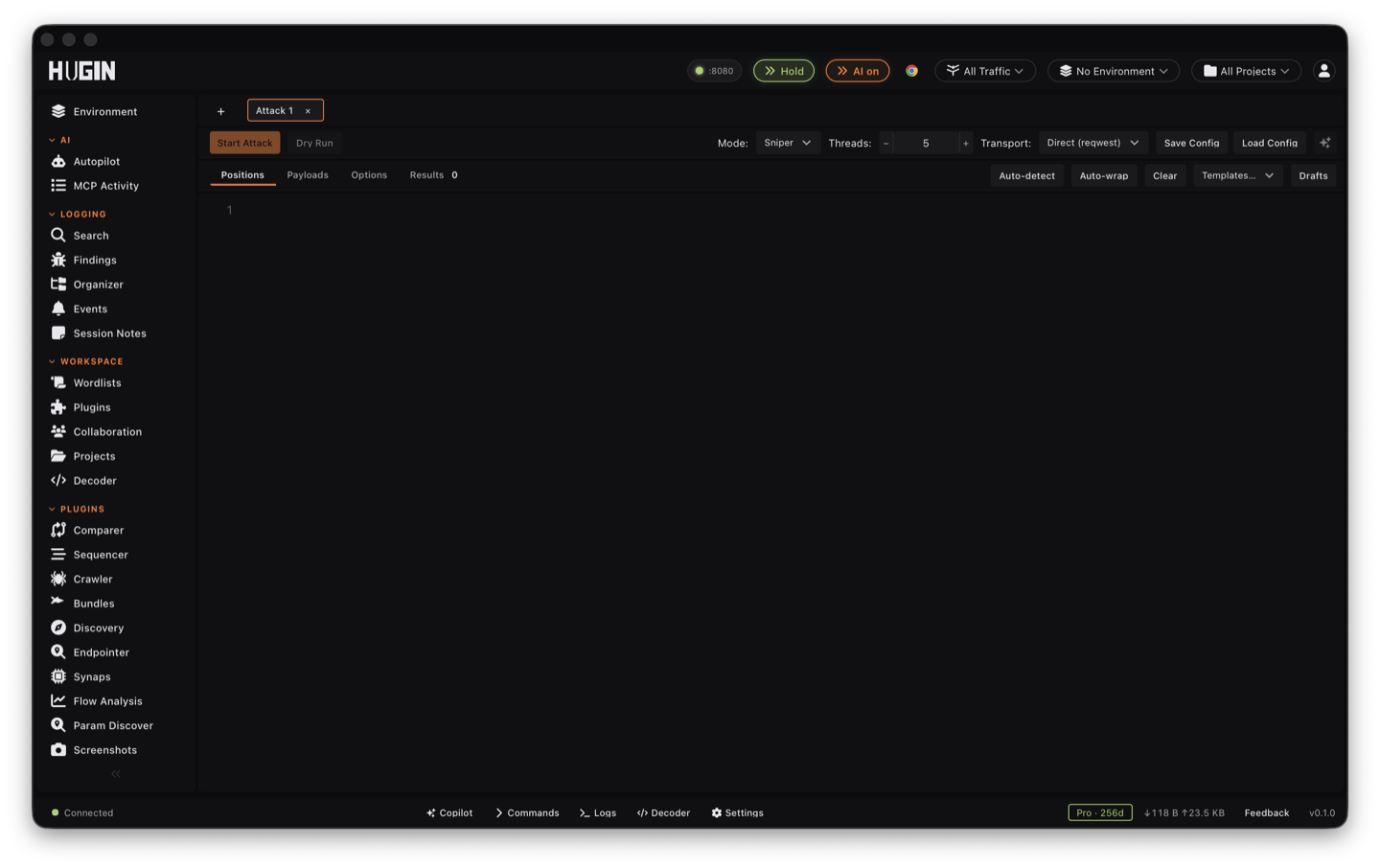Click the Save Config button
Screen dimensions: 1380x868
click(x=1191, y=143)
